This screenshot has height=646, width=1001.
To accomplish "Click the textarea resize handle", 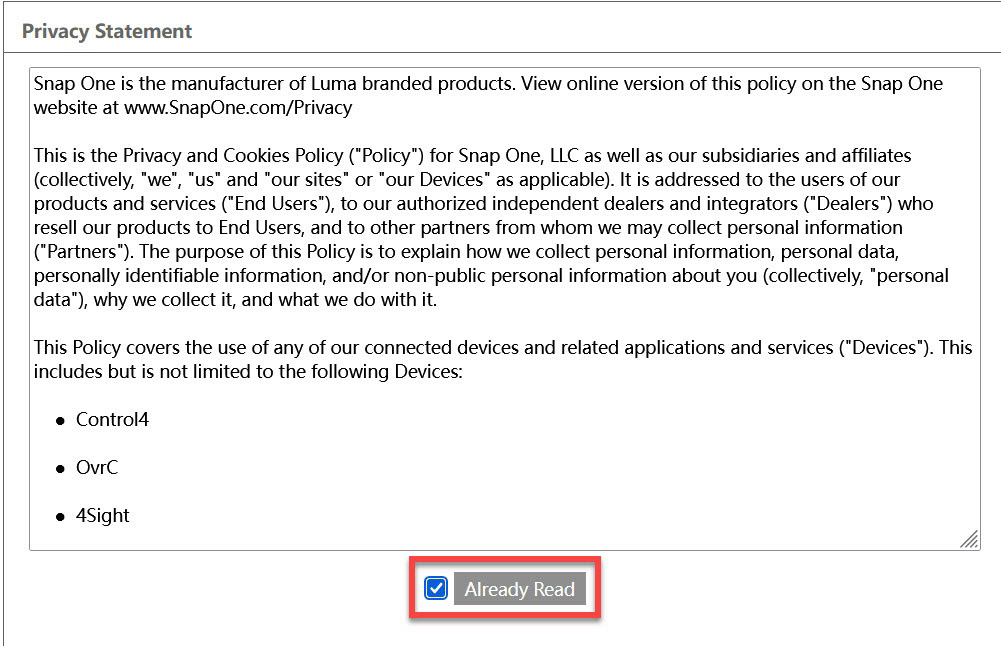I will (x=969, y=540).
